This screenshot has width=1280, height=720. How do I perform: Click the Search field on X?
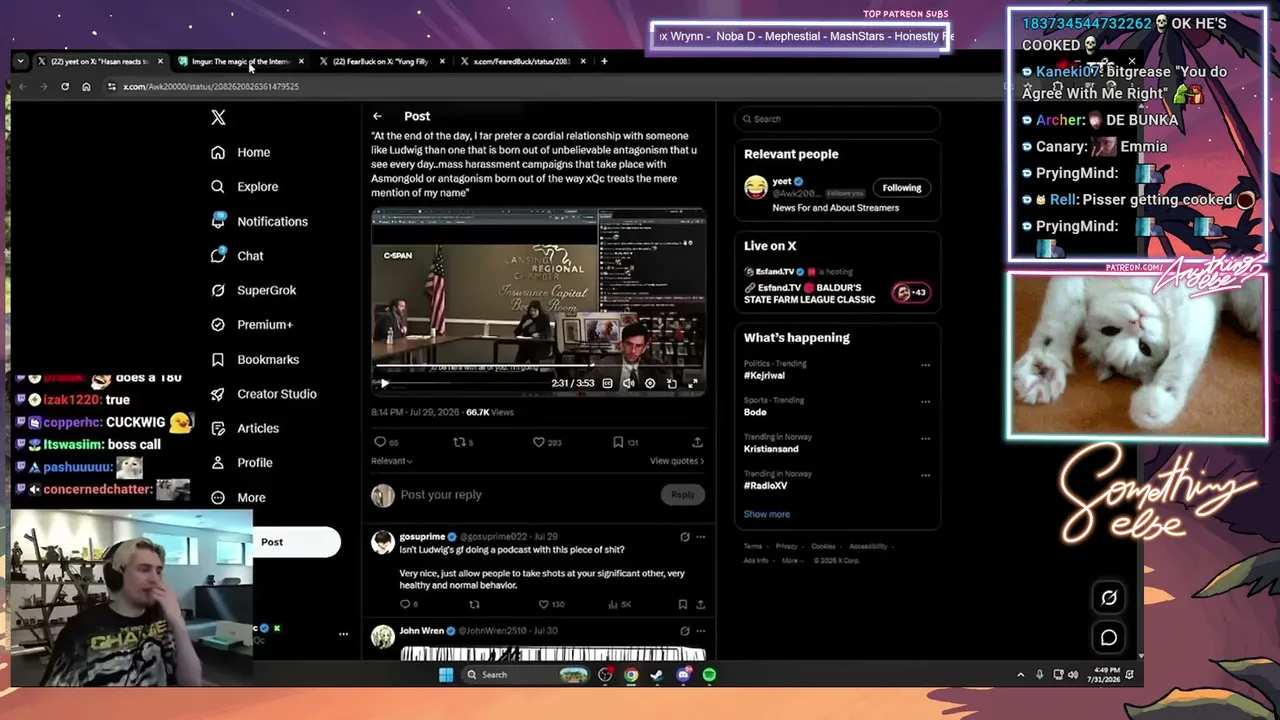coord(838,119)
